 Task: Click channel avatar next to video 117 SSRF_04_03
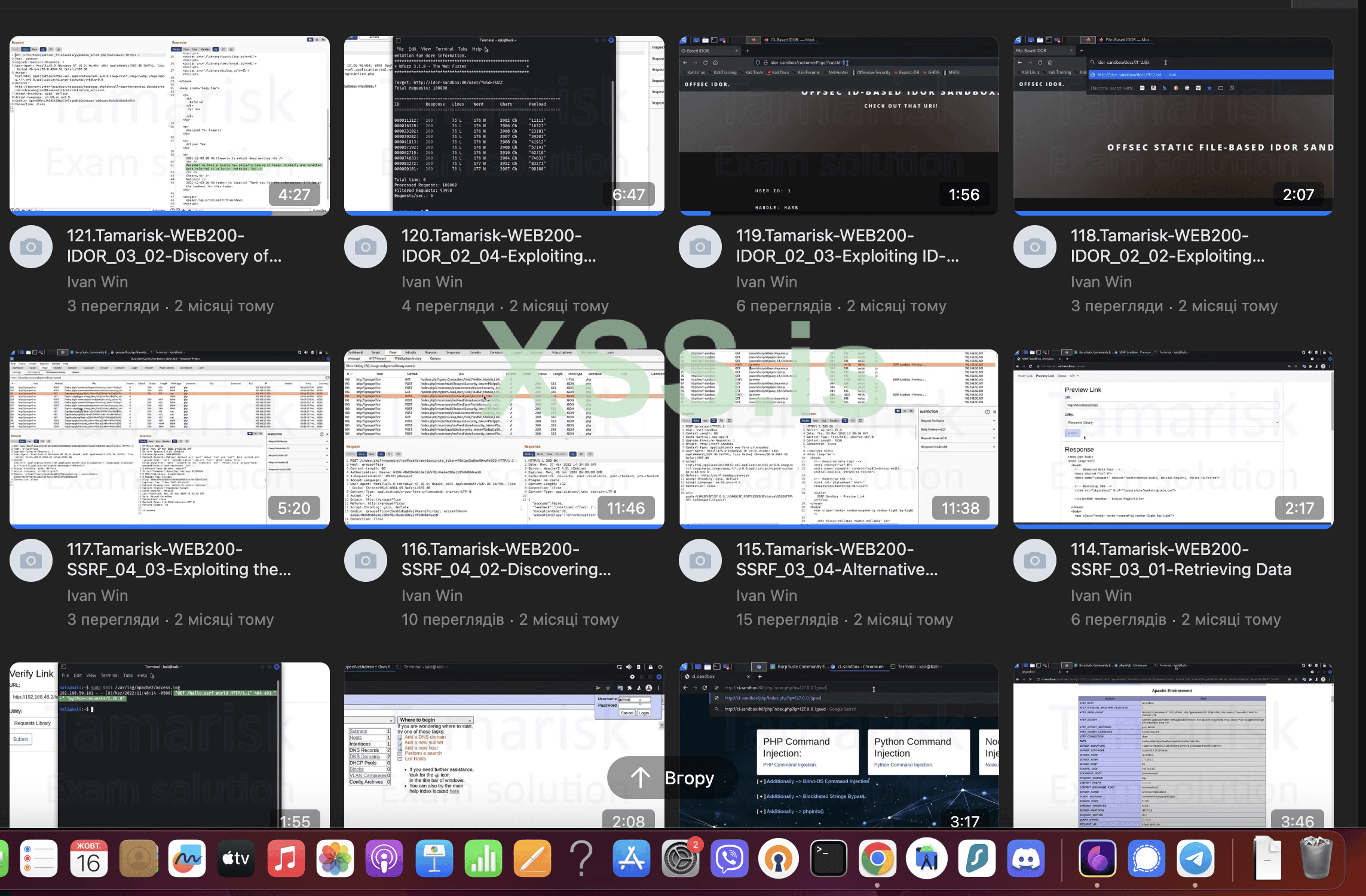pyautogui.click(x=31, y=560)
